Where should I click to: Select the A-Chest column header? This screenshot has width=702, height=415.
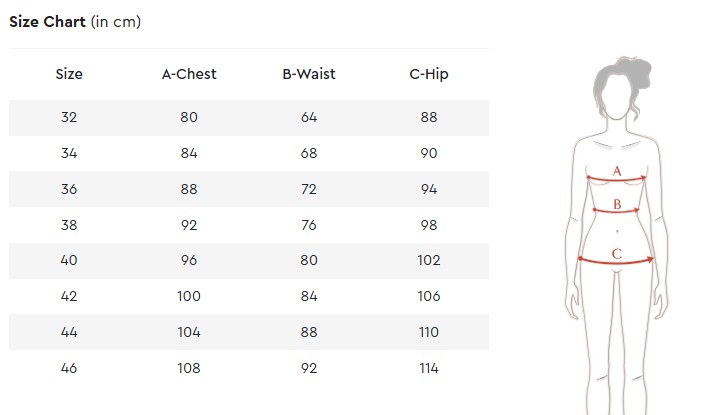coord(189,74)
